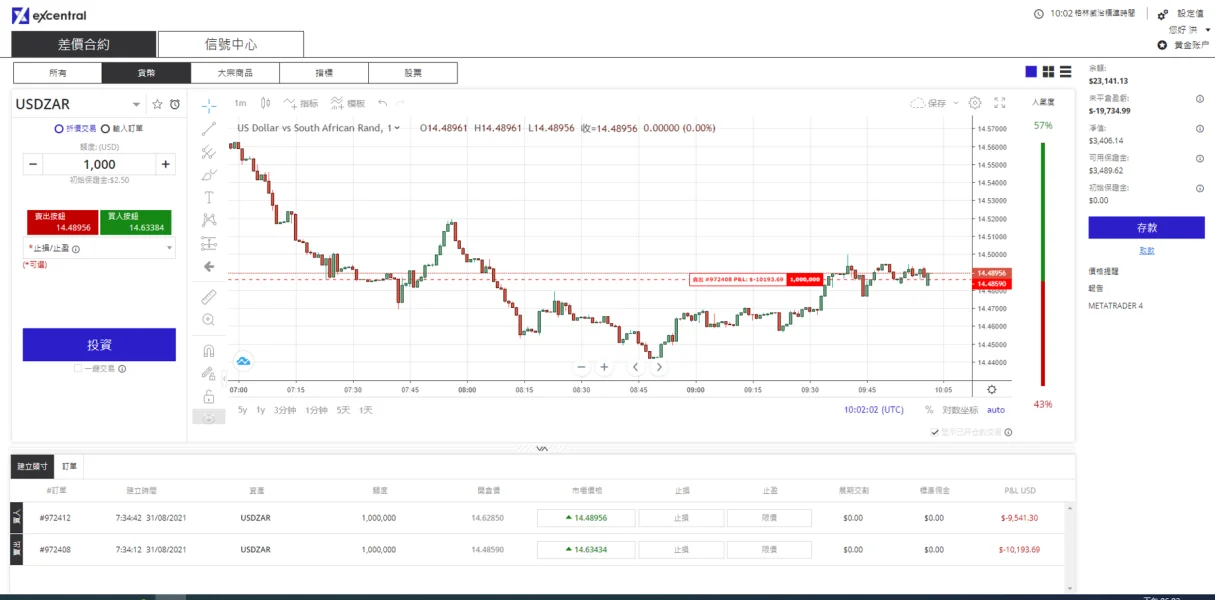
Task: Open the 股票 category tab
Action: 413,73
